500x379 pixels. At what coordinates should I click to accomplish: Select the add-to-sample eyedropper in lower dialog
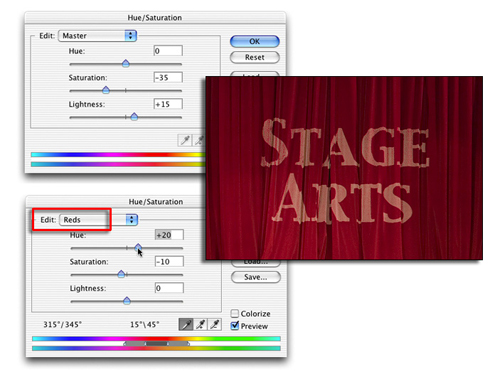click(200, 324)
